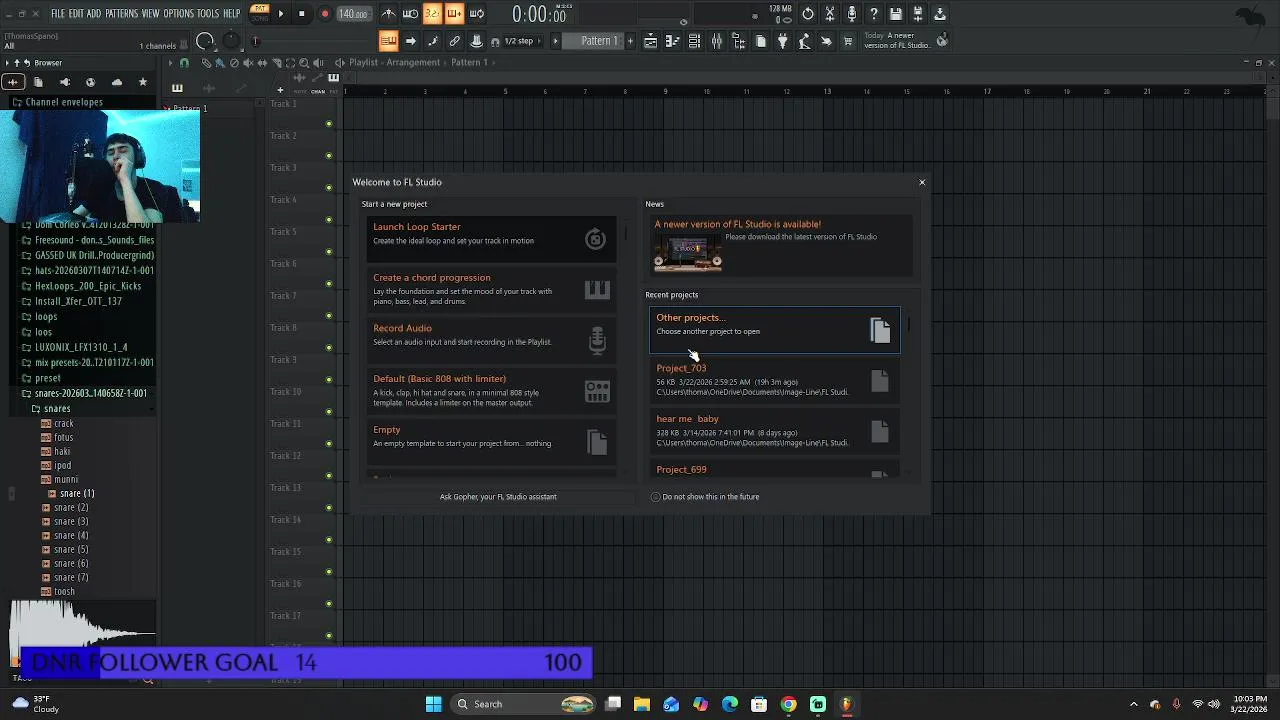Expand the Channel envelopes browser item
The height and width of the screenshot is (720, 1280).
pyautogui.click(x=64, y=102)
